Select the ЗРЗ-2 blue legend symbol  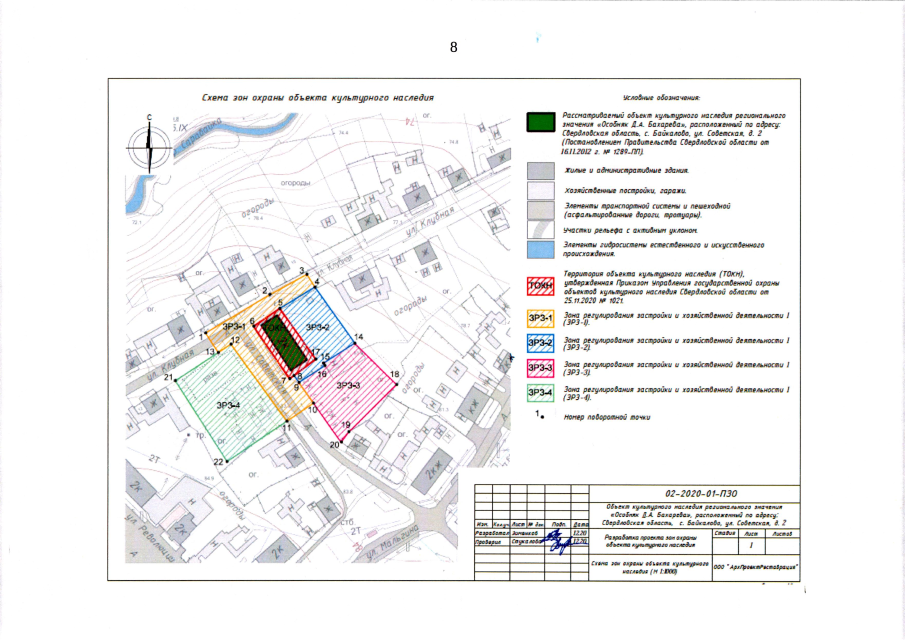click(x=540, y=343)
